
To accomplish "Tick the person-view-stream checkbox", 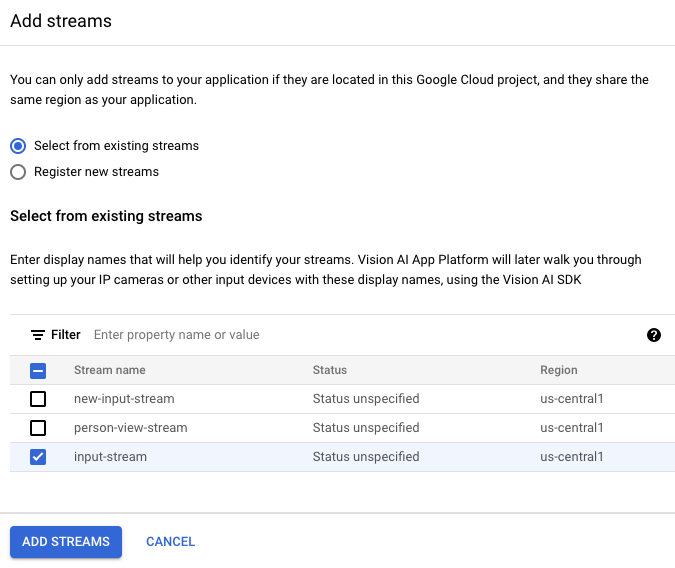I will click(x=38, y=428).
